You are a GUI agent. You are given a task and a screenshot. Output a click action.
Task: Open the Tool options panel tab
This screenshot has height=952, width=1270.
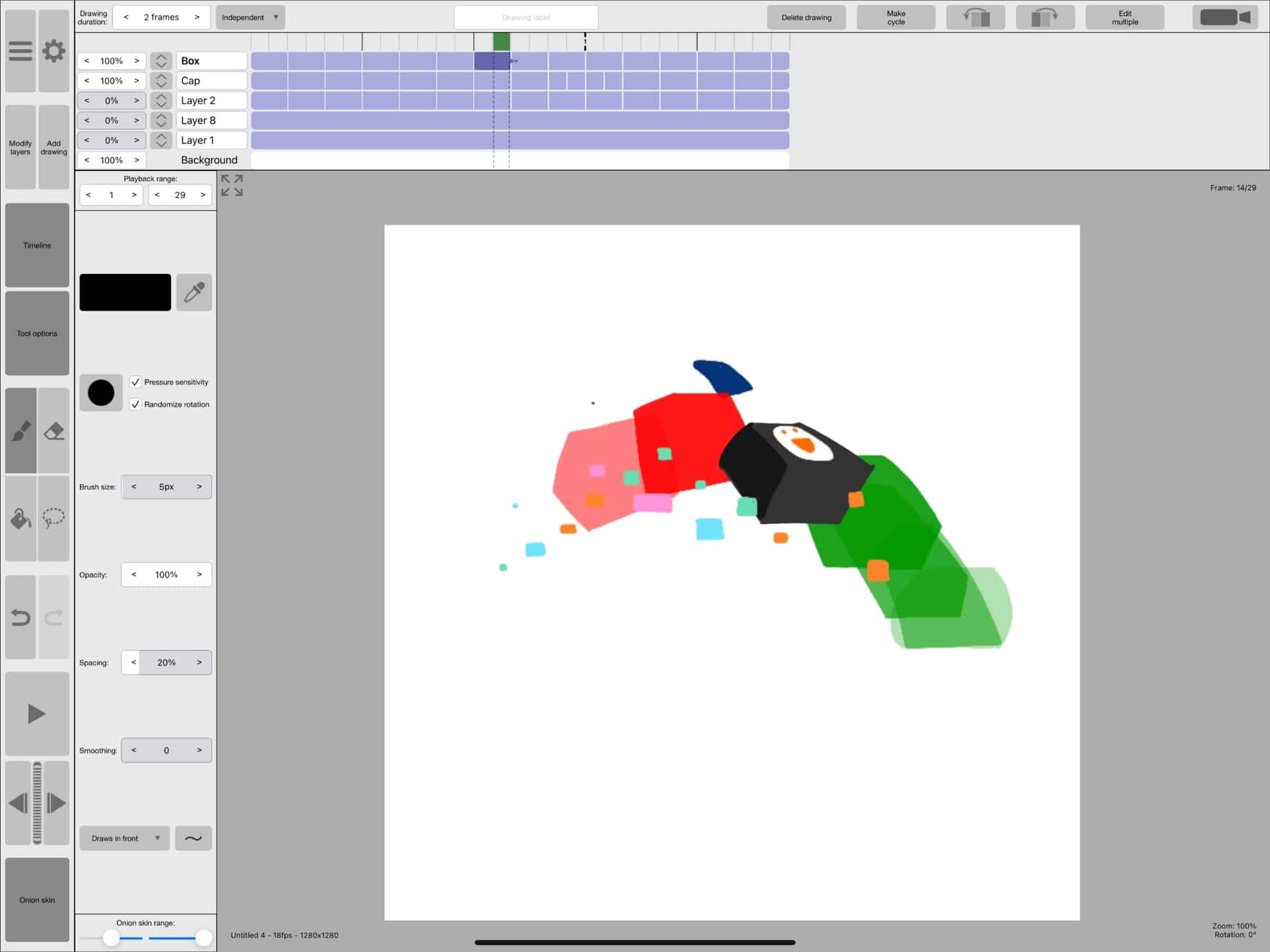[x=37, y=333]
